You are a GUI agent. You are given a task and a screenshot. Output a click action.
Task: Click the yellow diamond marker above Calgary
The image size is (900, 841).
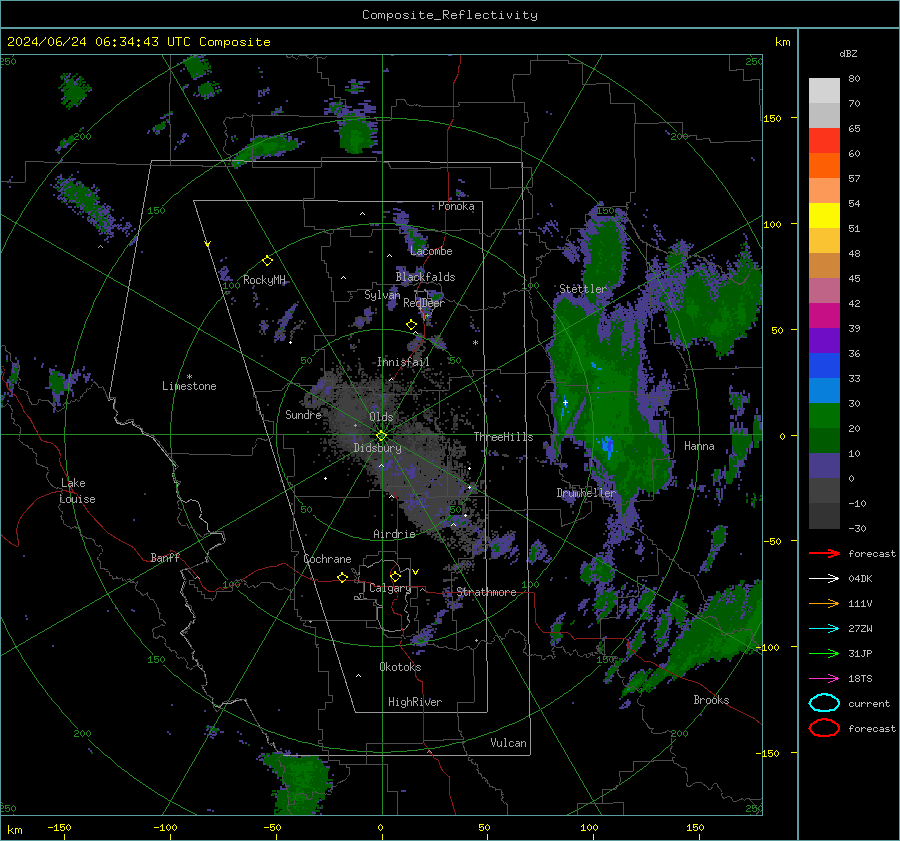pyautogui.click(x=395, y=576)
